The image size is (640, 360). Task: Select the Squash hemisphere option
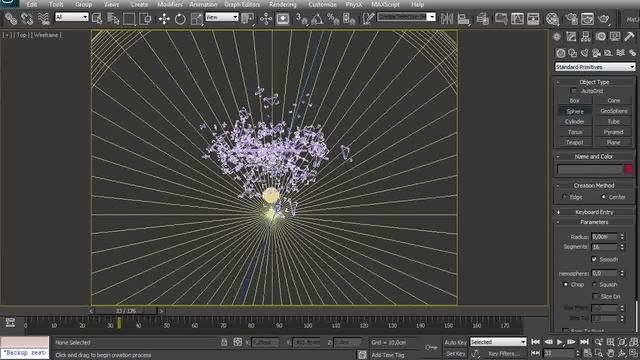[x=594, y=284]
